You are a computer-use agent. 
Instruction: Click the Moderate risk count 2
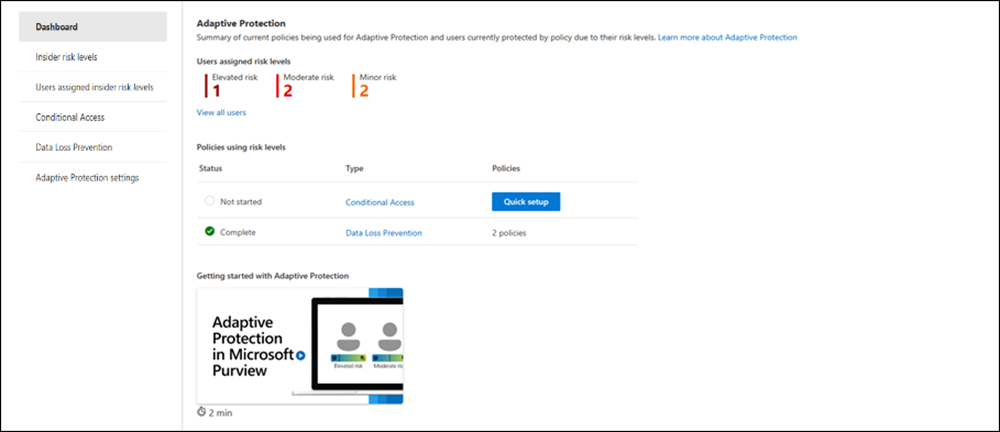288,91
